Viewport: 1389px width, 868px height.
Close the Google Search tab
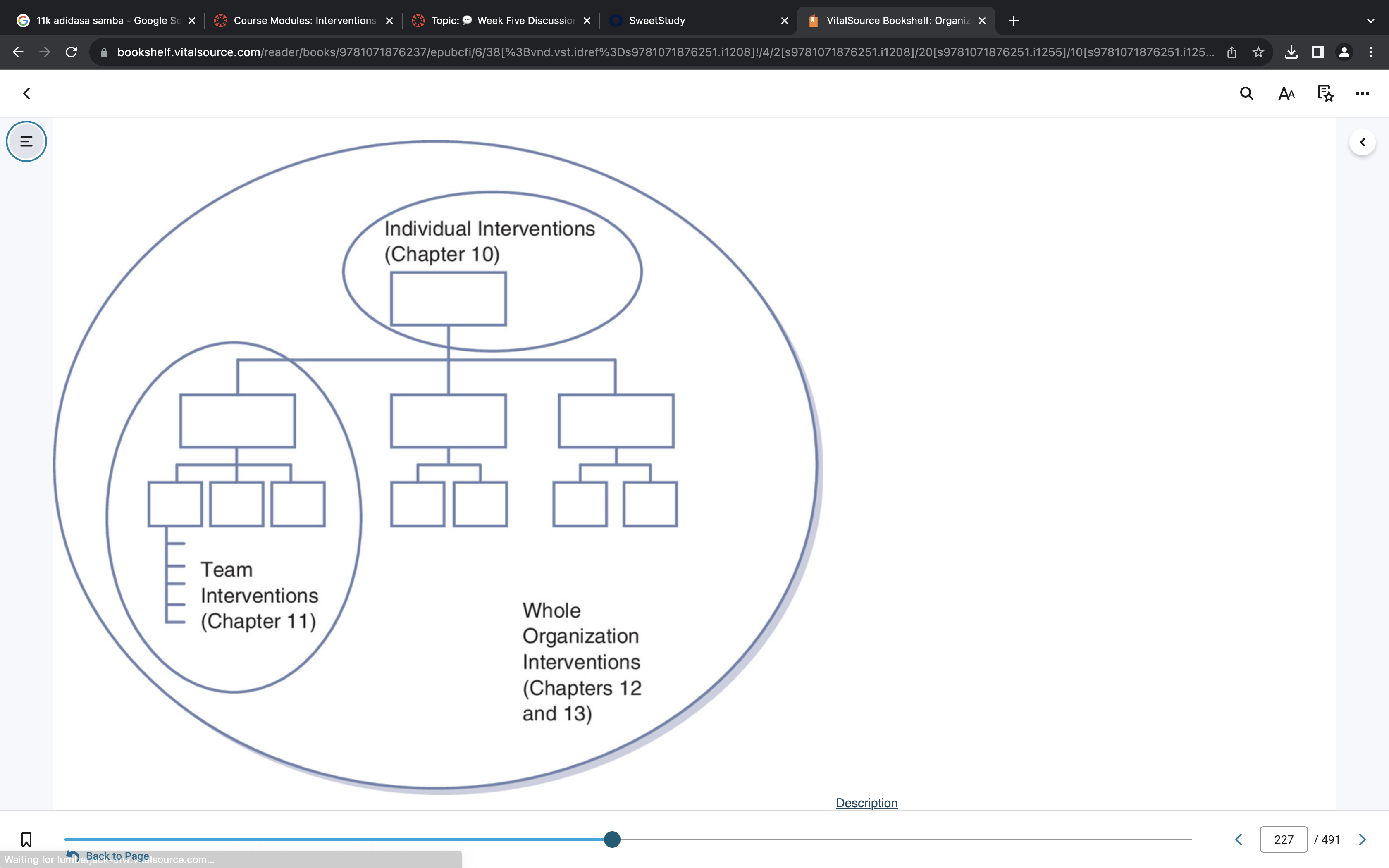coord(192,21)
